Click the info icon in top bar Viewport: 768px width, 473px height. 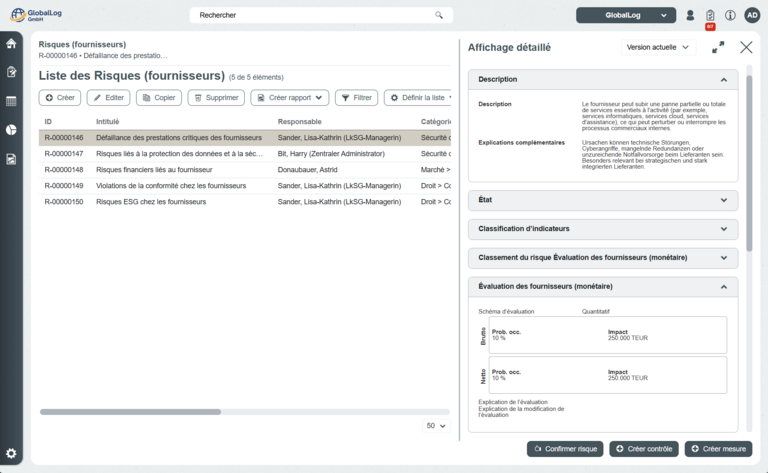[x=730, y=15]
